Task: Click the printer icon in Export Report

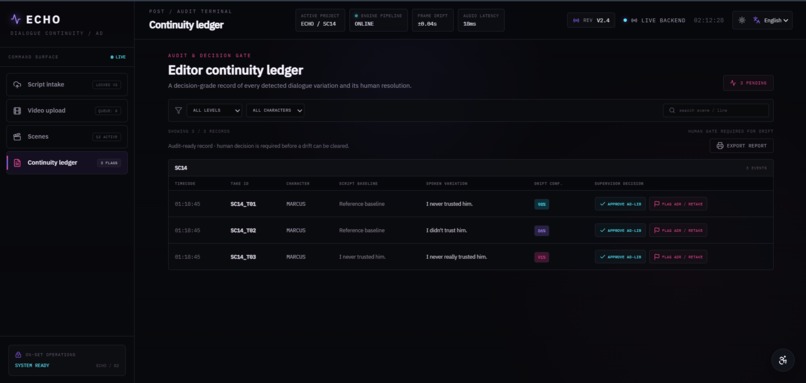Action: pyautogui.click(x=720, y=146)
